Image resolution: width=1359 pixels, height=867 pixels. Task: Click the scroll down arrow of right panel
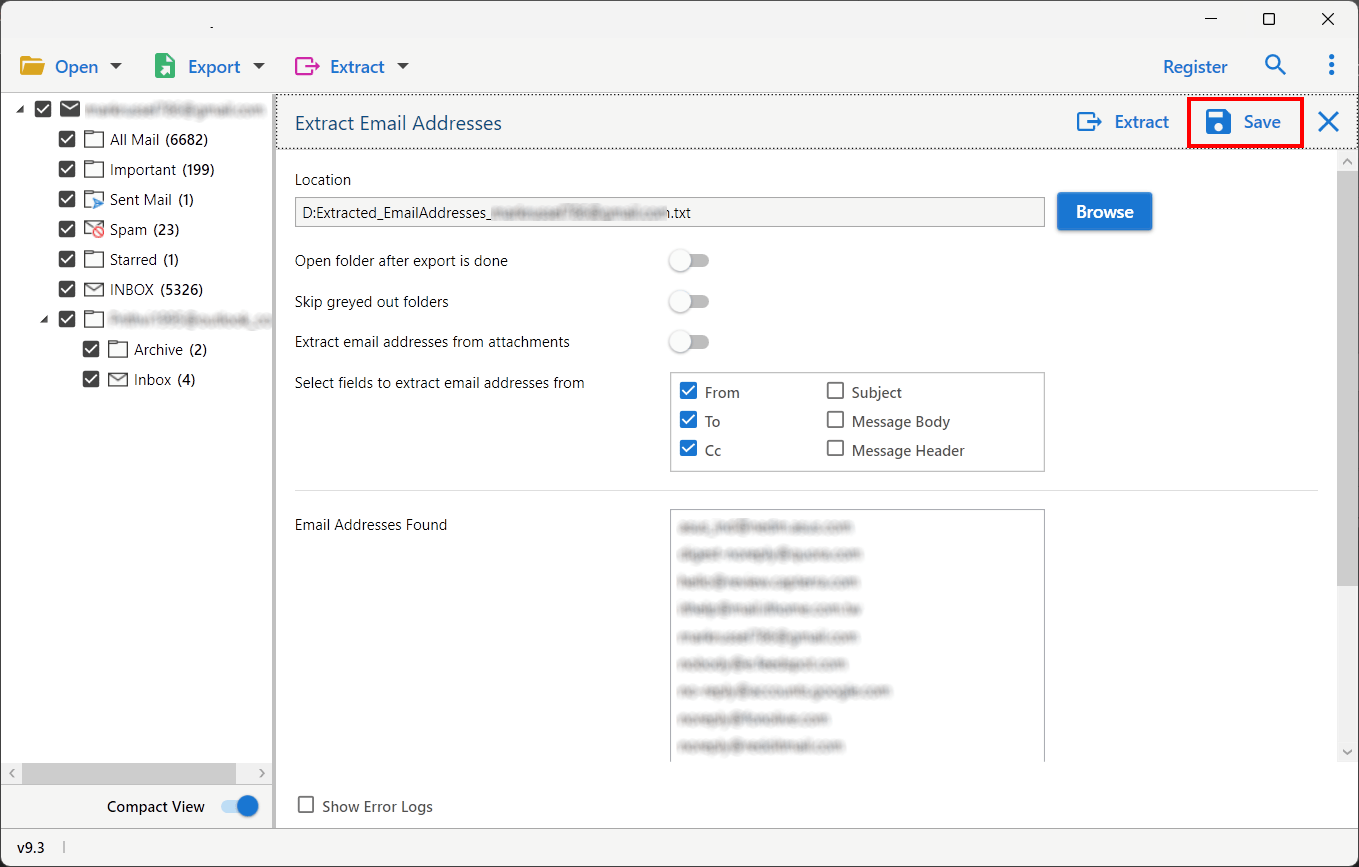pos(1347,751)
